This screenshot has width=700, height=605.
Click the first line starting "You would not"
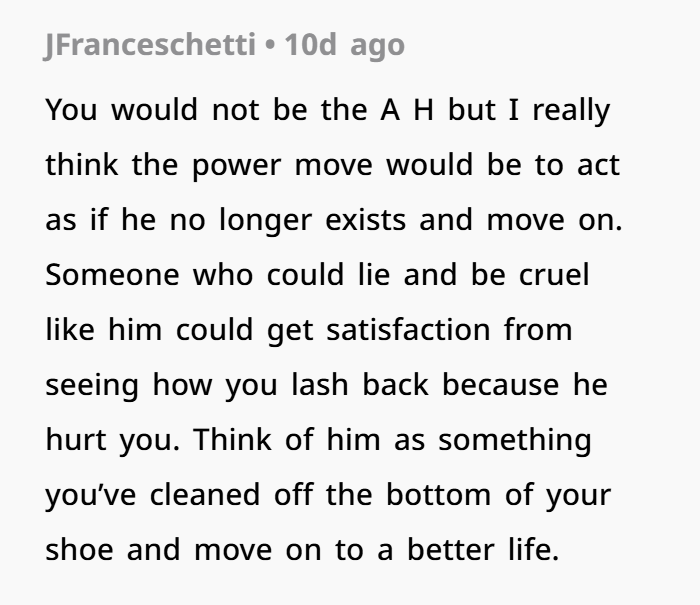[x=326, y=111]
